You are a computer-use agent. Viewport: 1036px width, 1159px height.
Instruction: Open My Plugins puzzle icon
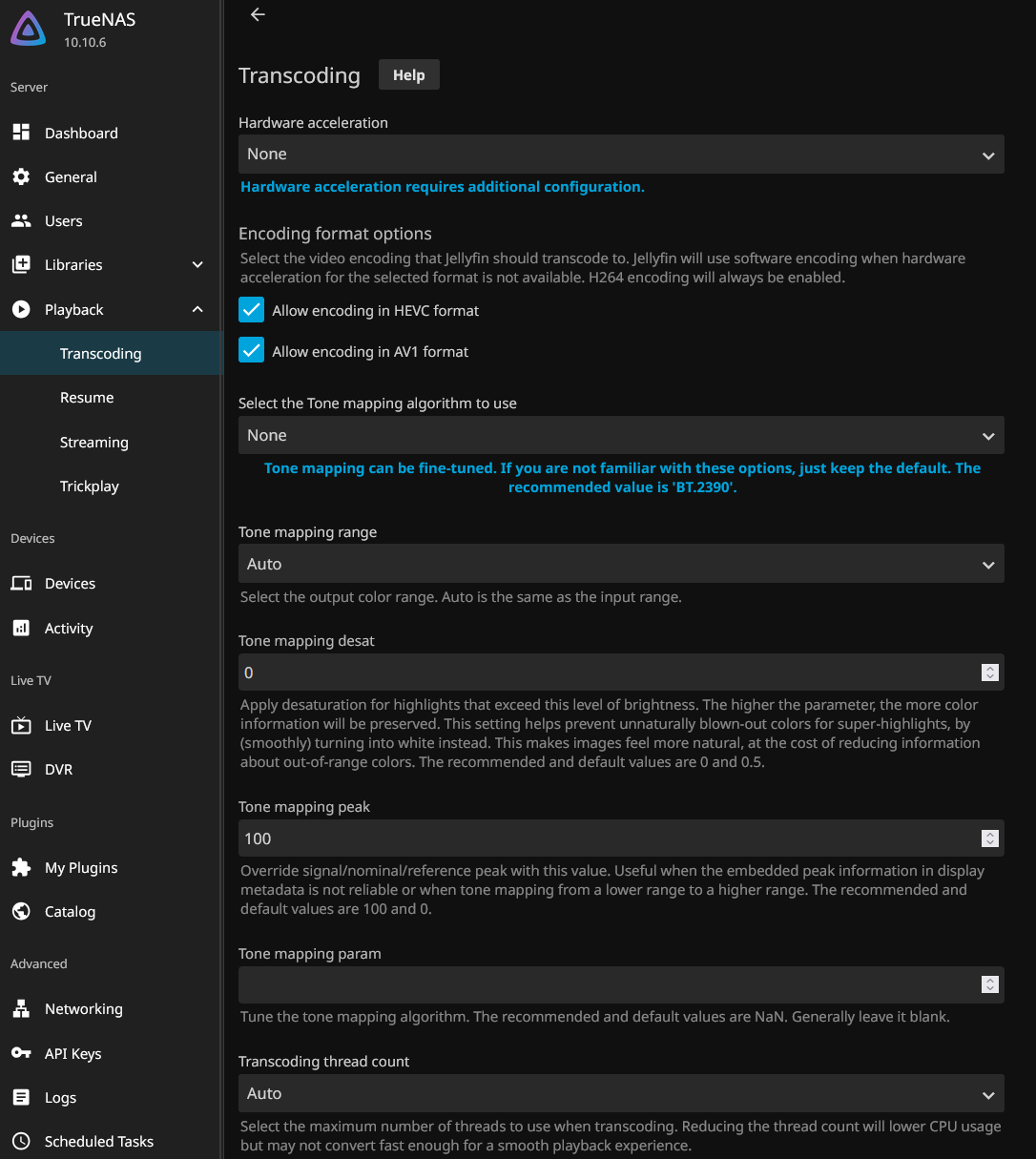coord(21,867)
